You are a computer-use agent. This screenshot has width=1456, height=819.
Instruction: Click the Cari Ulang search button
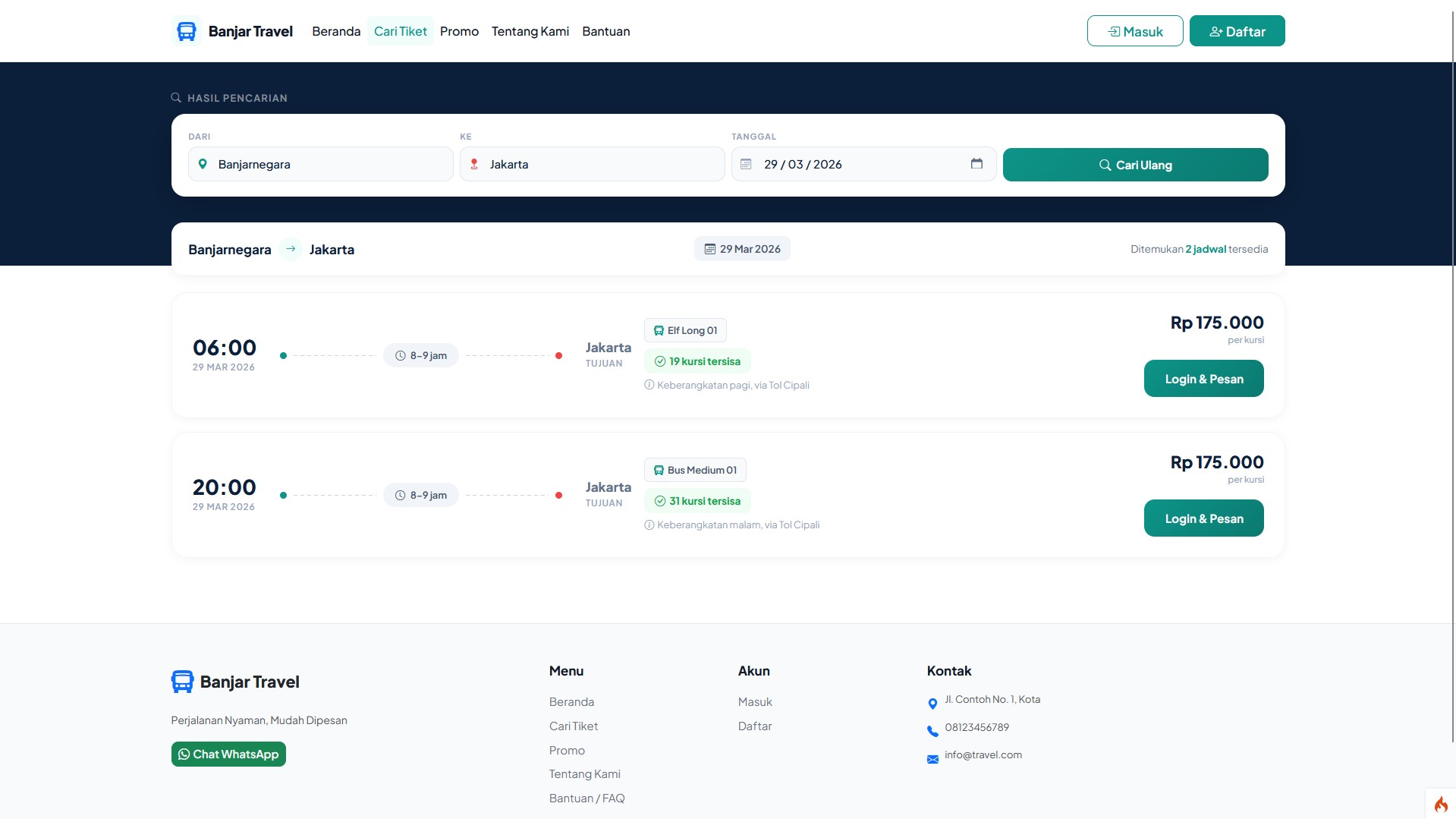click(x=1135, y=165)
